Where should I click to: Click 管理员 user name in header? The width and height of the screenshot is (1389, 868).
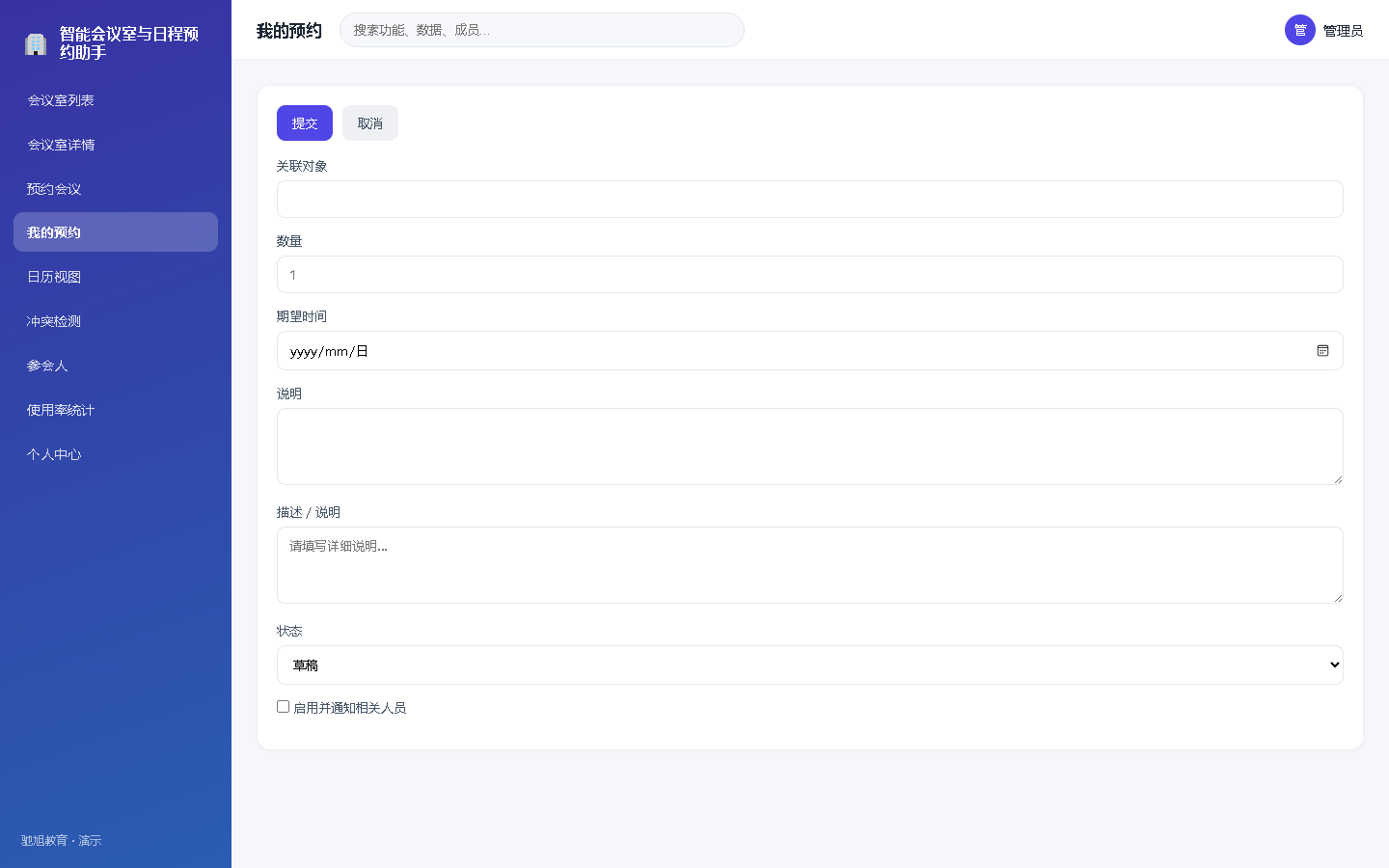pyautogui.click(x=1343, y=31)
